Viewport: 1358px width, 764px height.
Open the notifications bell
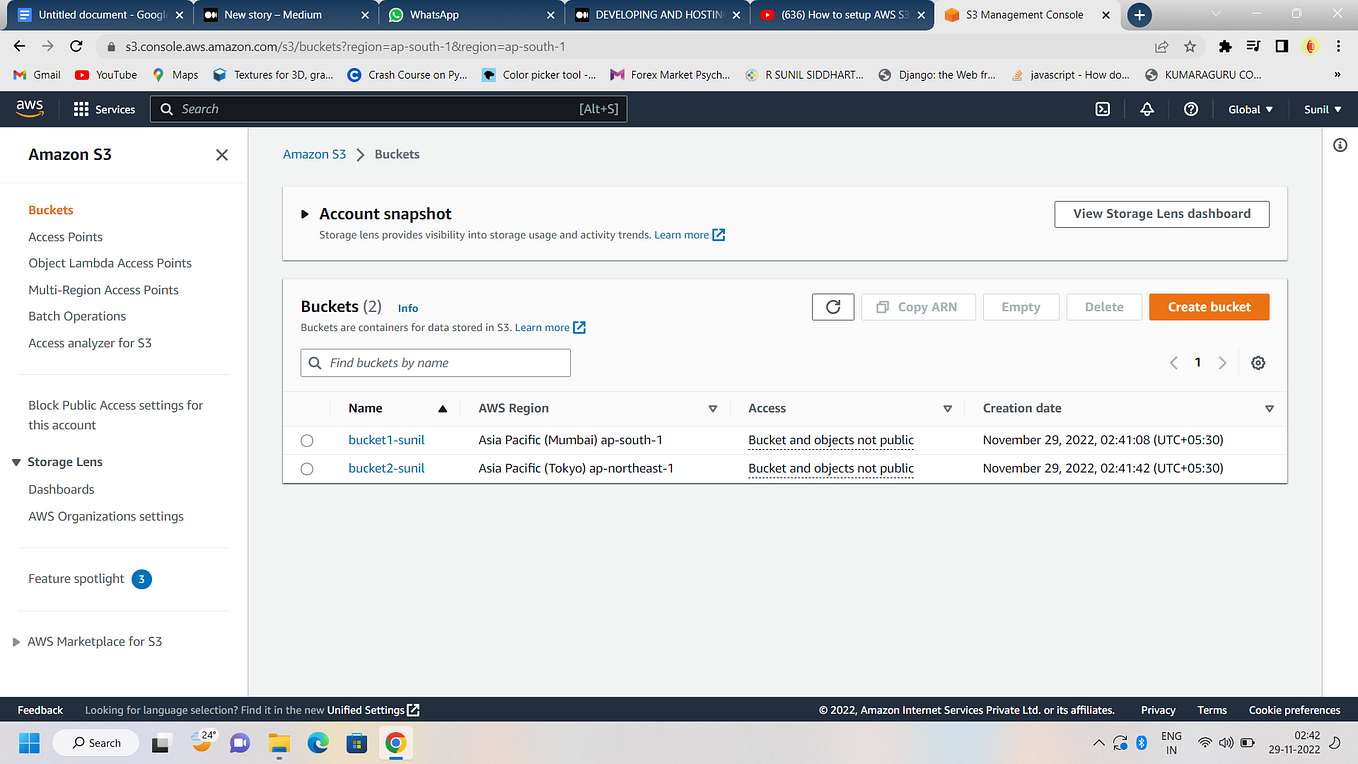(1146, 109)
